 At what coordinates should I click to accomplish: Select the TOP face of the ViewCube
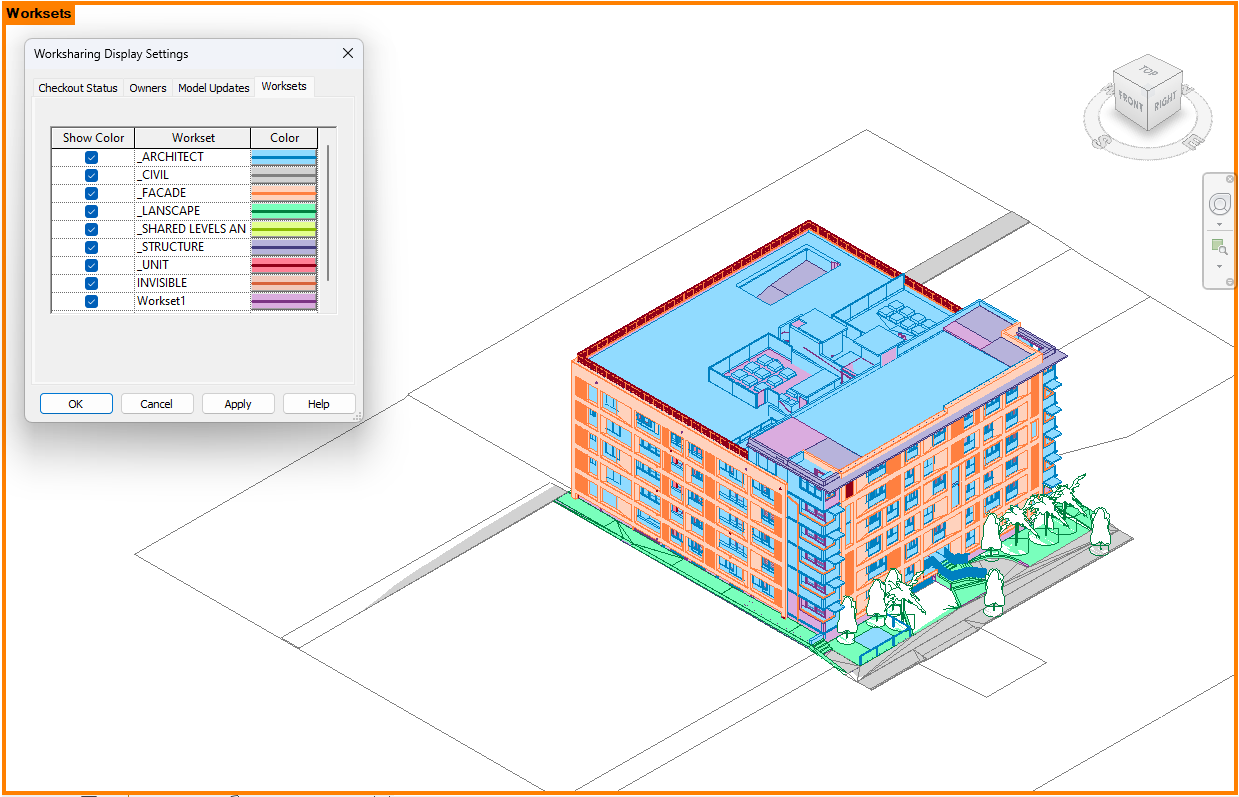(x=1148, y=72)
